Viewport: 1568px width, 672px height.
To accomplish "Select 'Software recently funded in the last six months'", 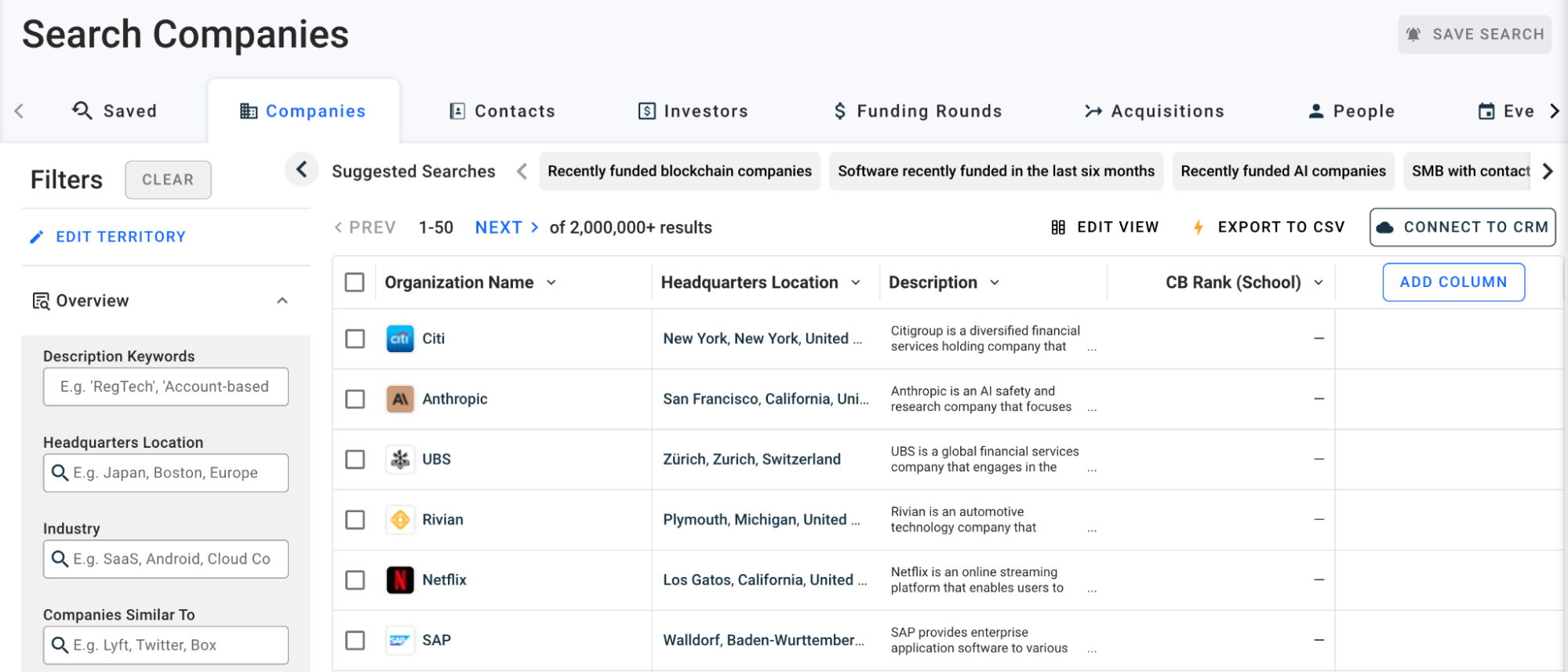I will click(996, 171).
